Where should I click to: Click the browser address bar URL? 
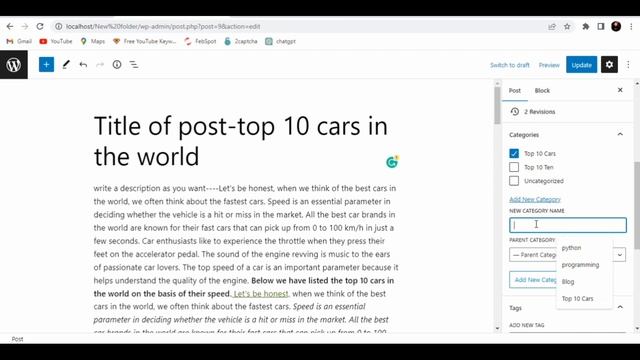[163, 27]
